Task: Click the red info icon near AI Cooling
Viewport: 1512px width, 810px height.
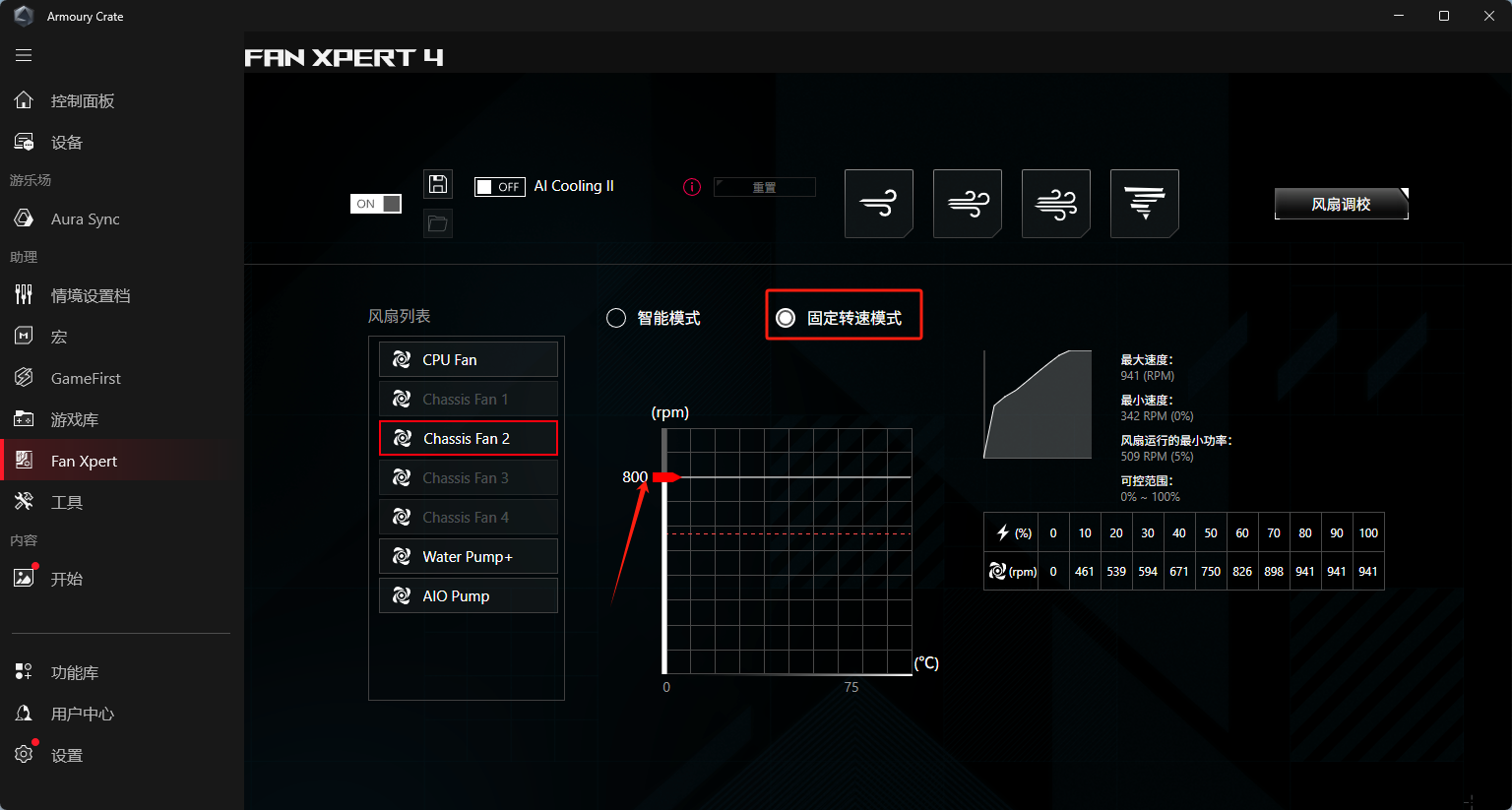Action: pyautogui.click(x=692, y=187)
